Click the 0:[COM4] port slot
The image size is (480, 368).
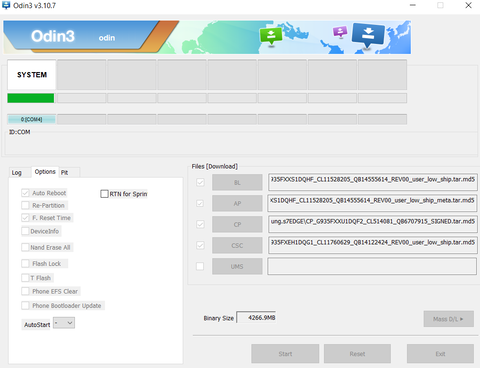pos(31,119)
